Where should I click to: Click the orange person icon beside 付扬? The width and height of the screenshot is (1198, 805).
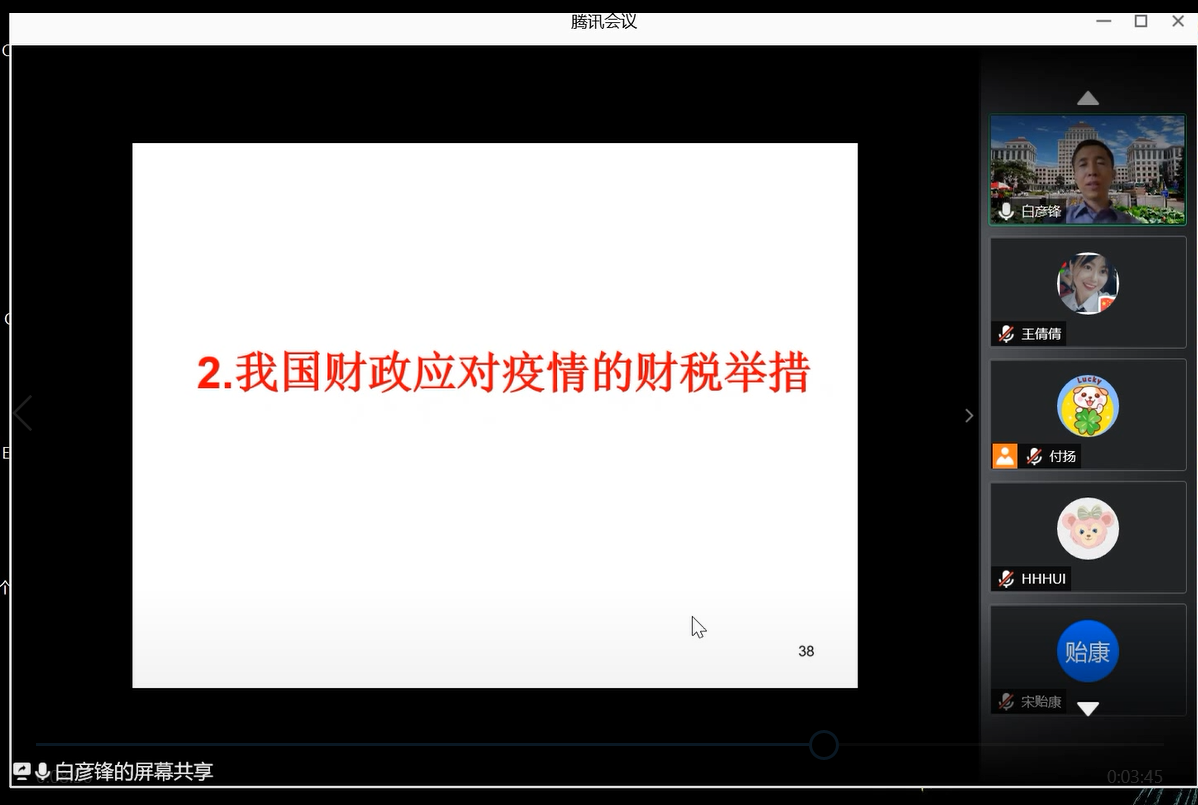click(x=1005, y=456)
